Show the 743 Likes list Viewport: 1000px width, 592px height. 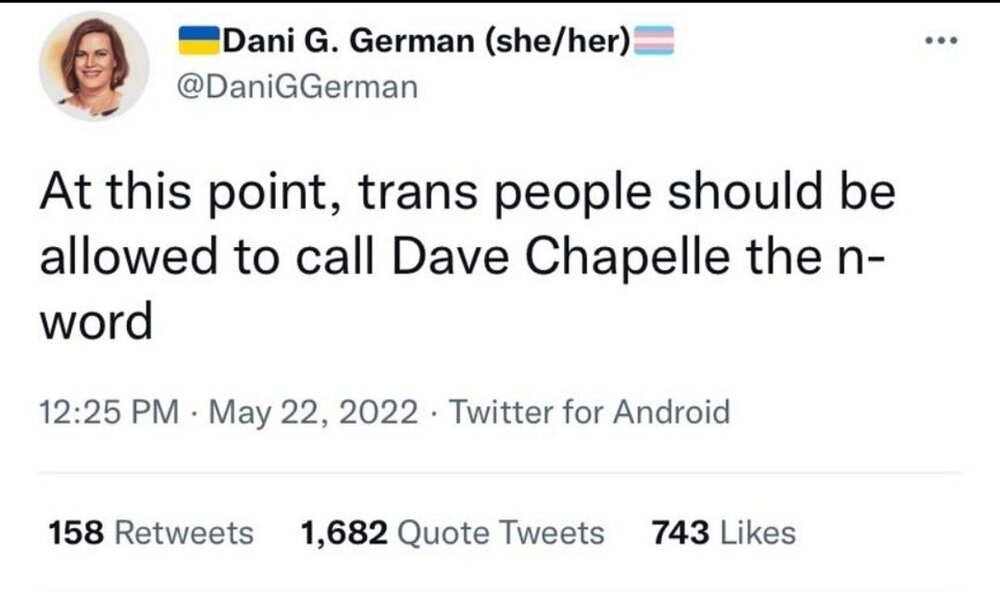pos(723,533)
